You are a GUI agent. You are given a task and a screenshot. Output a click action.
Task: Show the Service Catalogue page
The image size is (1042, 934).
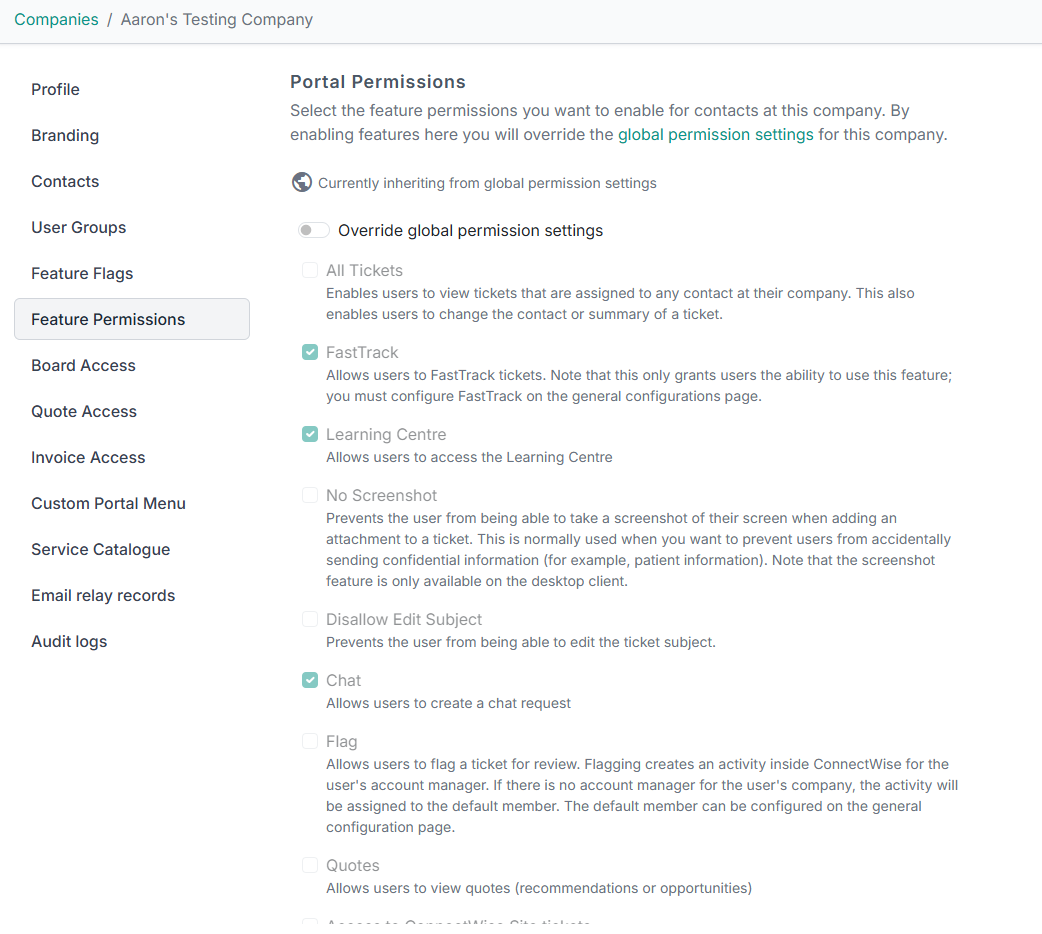coord(100,549)
